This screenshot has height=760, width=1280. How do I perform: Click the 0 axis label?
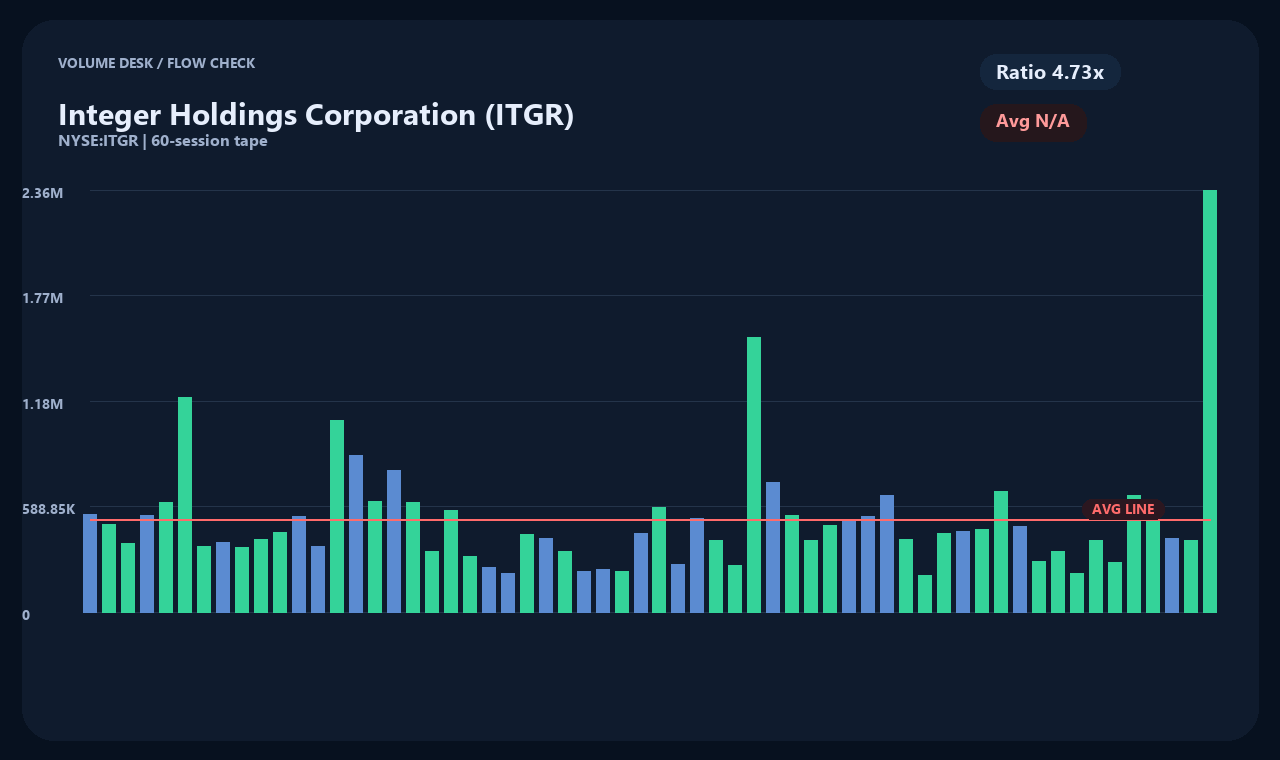coord(26,615)
